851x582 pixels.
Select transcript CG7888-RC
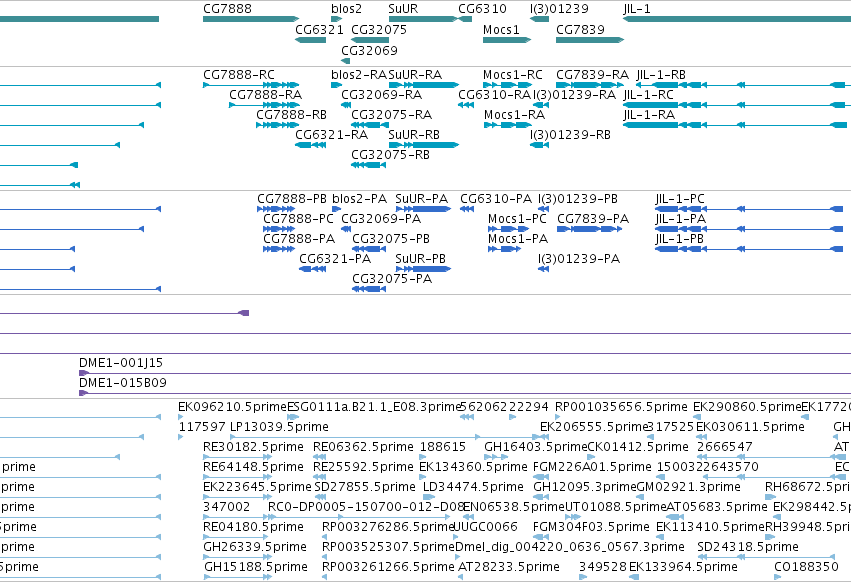(x=239, y=75)
